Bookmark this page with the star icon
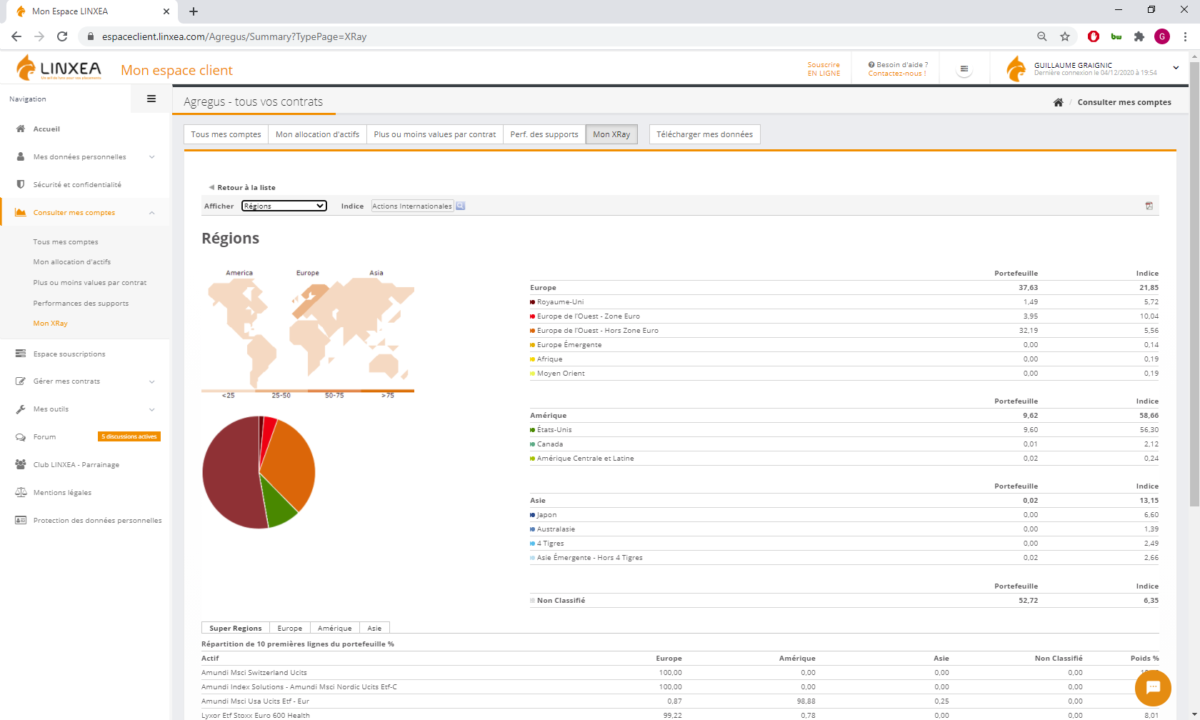Screen dimensions: 1200x720 [1065, 36]
